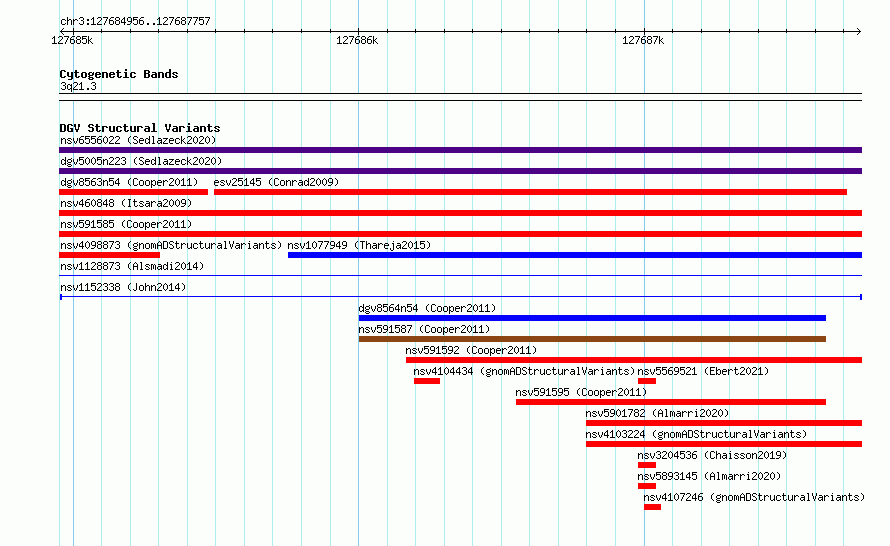This screenshot has height=546, width=890.
Task: Click the 127685k ruler label
Action: click(x=72, y=40)
